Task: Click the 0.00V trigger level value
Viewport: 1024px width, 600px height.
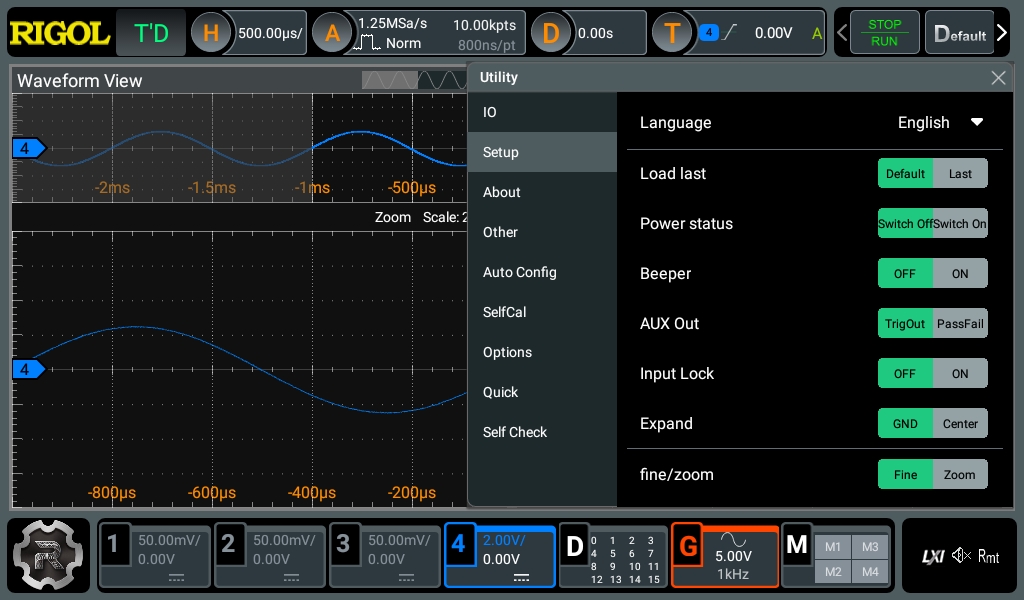Action: tap(773, 33)
